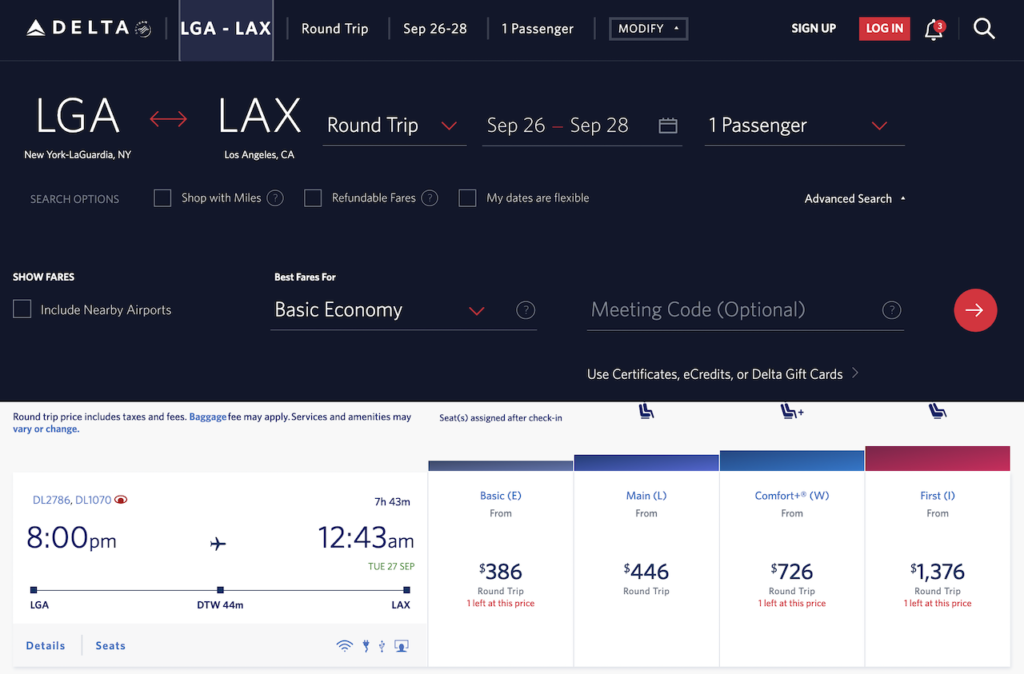Select LGA - LAX header tab
Viewport: 1024px width, 674px height.
pos(226,29)
